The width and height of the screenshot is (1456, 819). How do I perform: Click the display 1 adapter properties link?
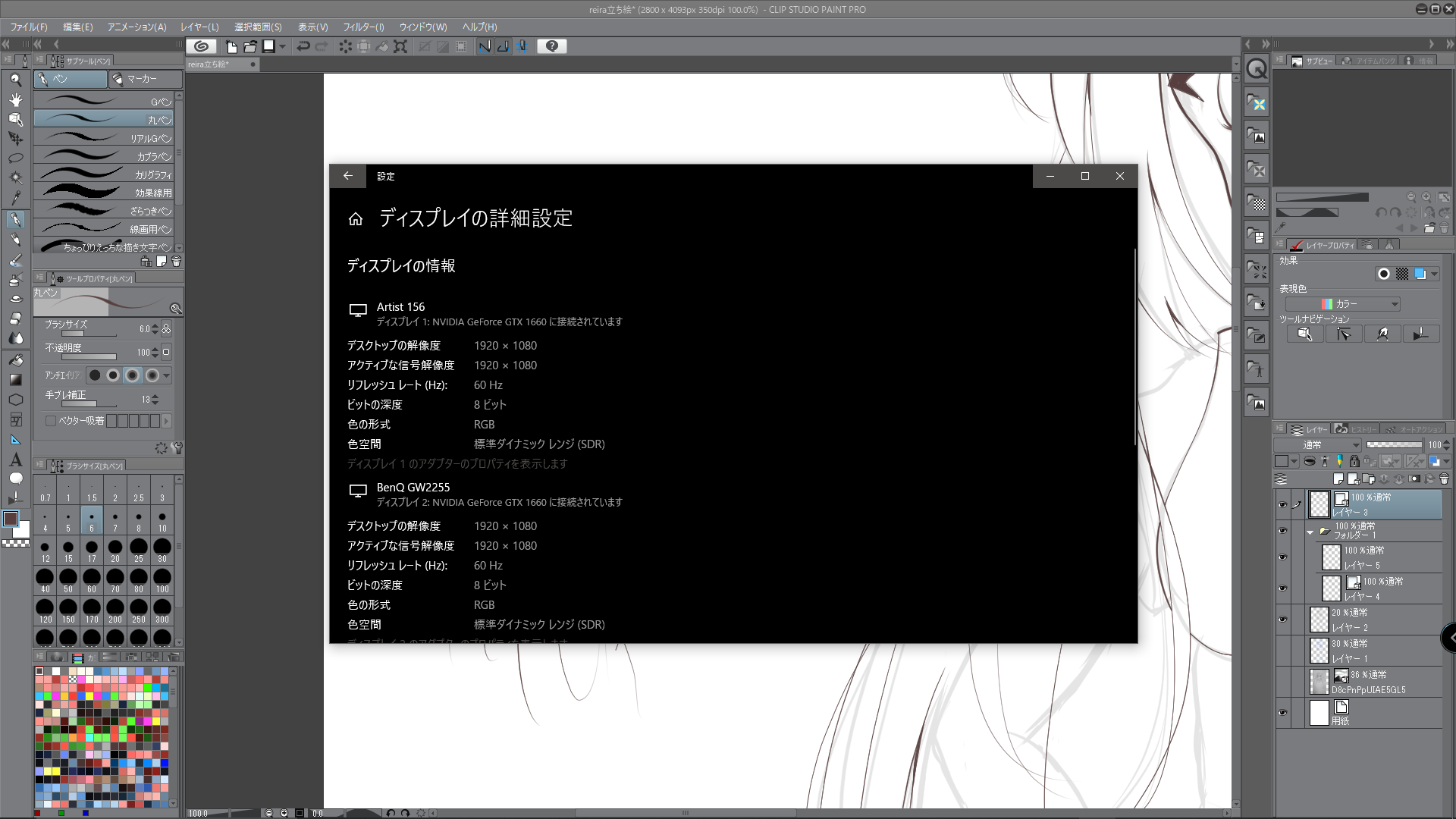pos(457,464)
